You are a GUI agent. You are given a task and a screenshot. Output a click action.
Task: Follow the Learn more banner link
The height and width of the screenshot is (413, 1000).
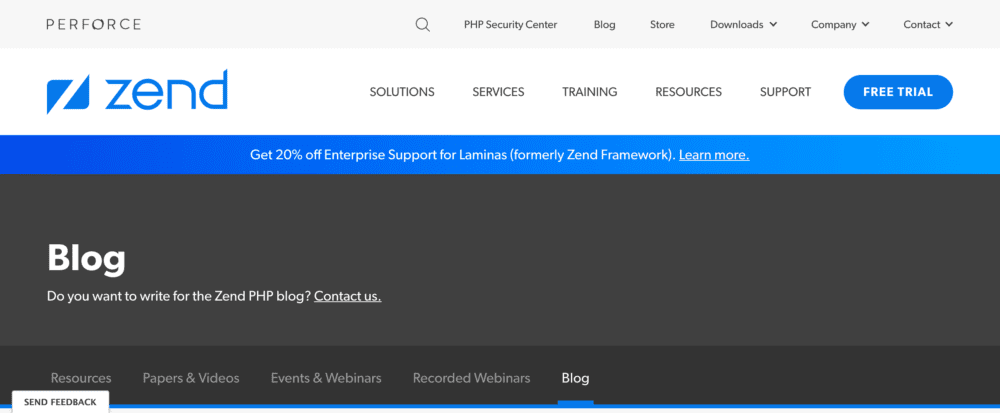coord(713,155)
